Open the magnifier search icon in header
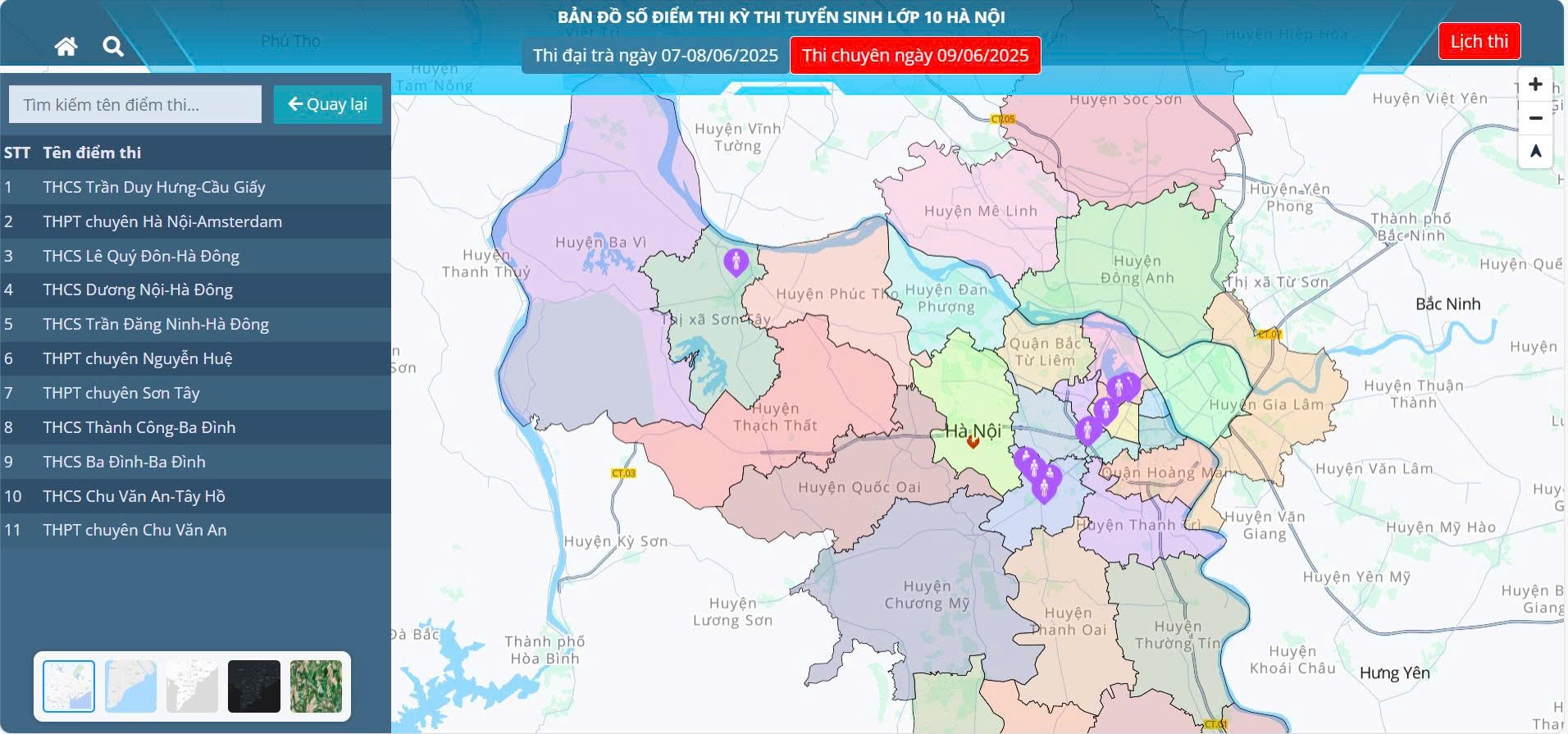The image size is (1568, 734). [113, 46]
